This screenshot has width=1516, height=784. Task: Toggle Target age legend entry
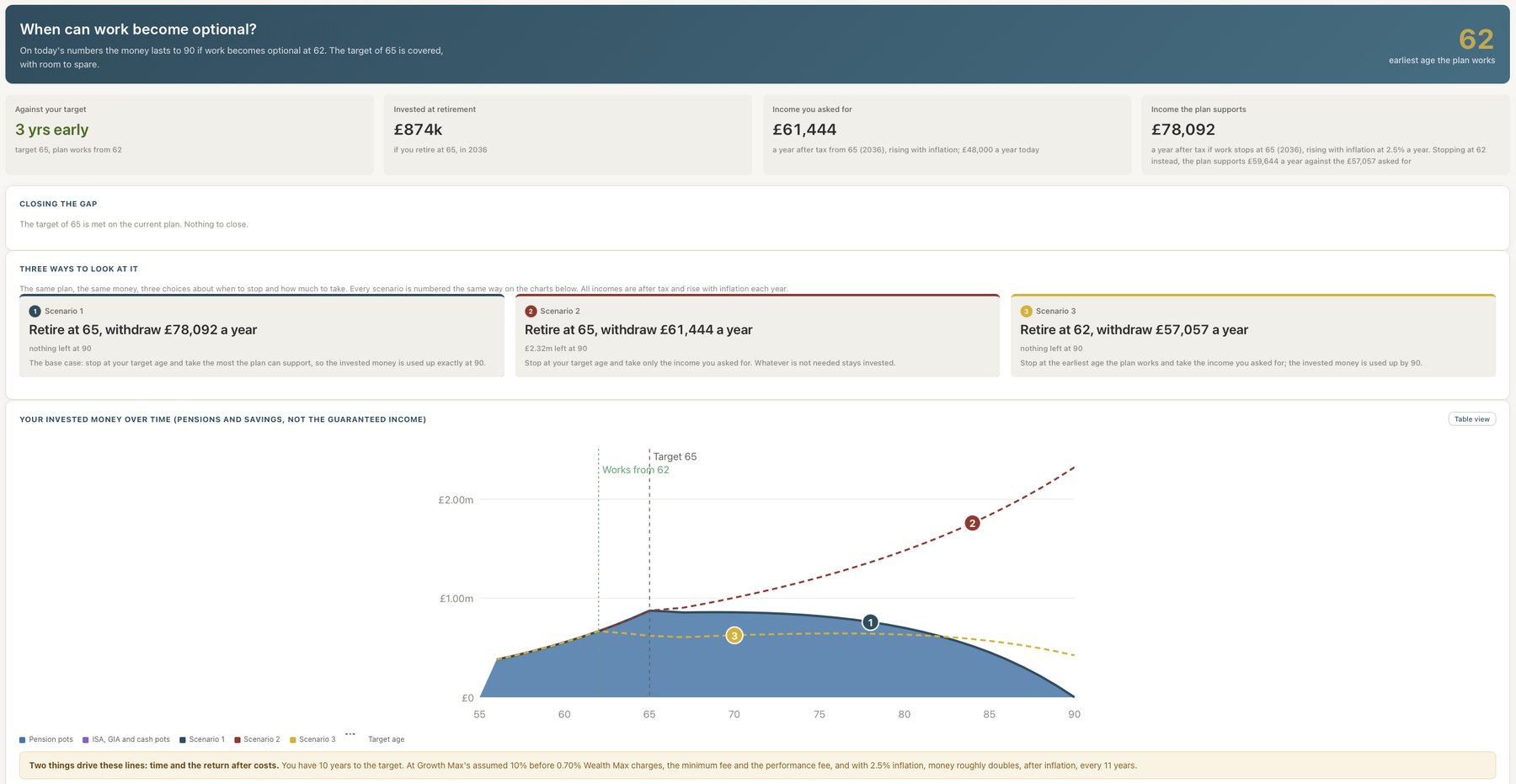(x=375, y=739)
